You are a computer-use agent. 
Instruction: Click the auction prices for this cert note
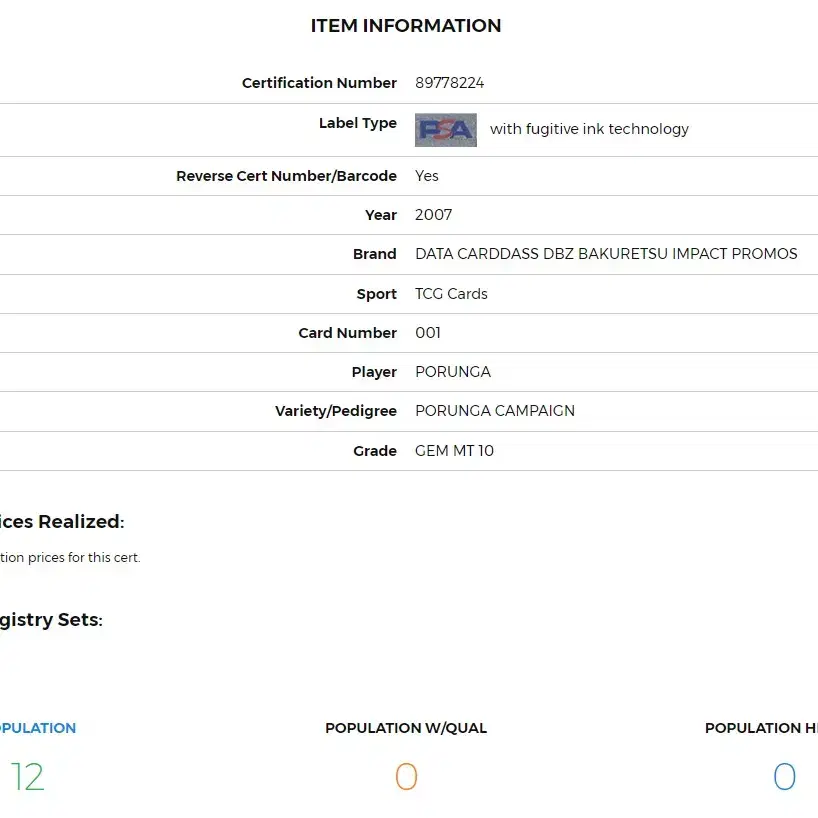point(70,558)
